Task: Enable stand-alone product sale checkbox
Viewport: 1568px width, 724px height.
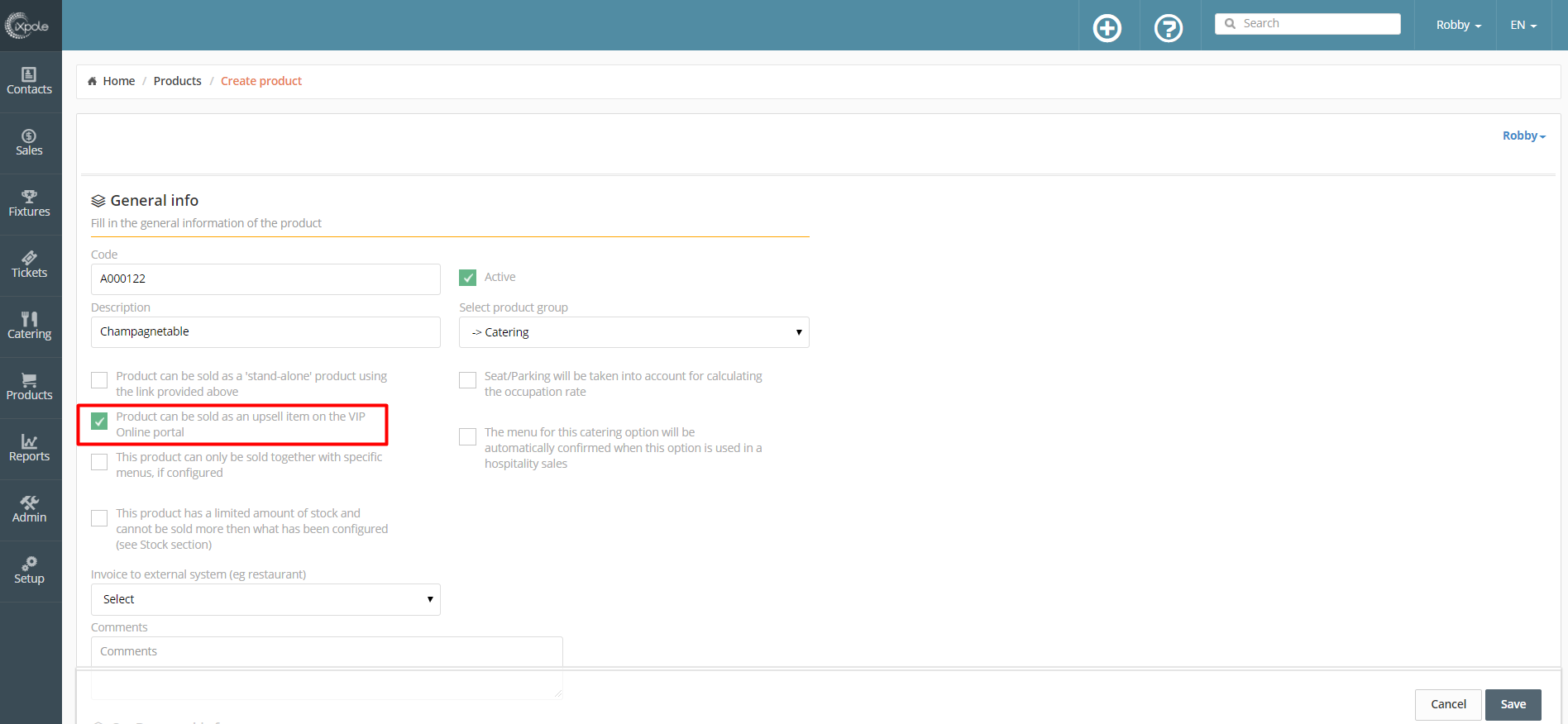Action: pos(99,380)
